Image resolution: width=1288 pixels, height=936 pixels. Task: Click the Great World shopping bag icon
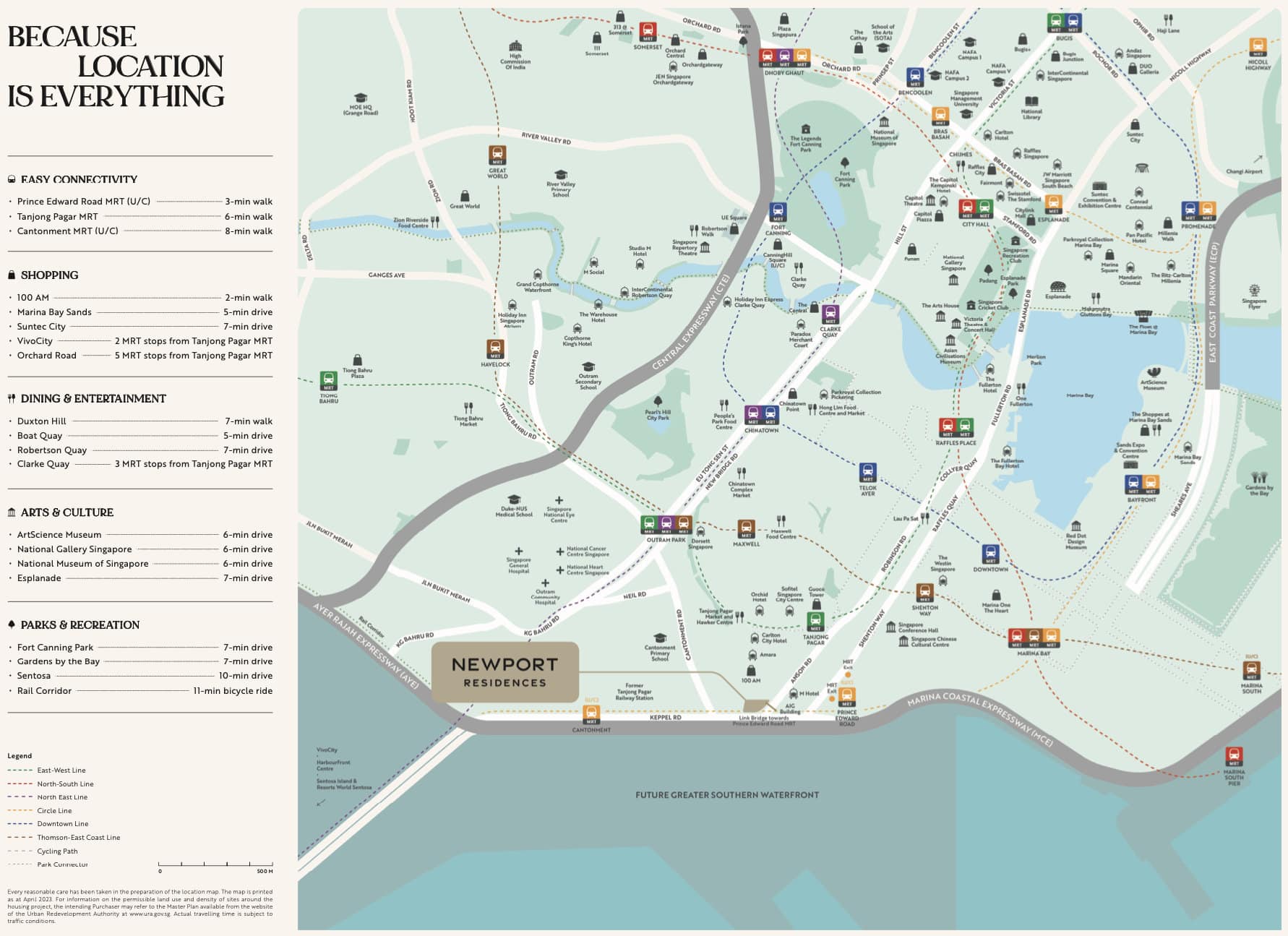[465, 196]
